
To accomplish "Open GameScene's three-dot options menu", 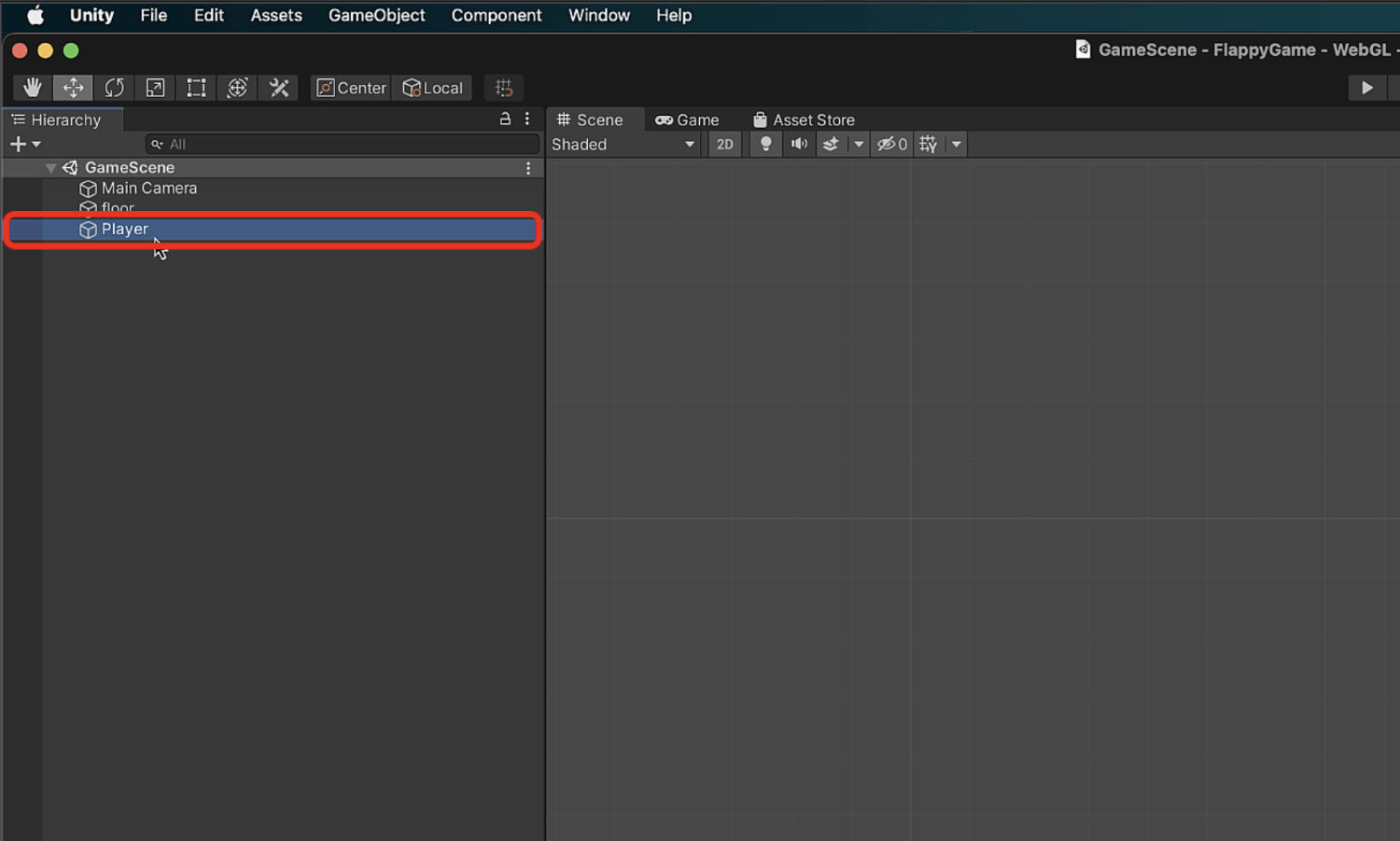I will point(528,168).
